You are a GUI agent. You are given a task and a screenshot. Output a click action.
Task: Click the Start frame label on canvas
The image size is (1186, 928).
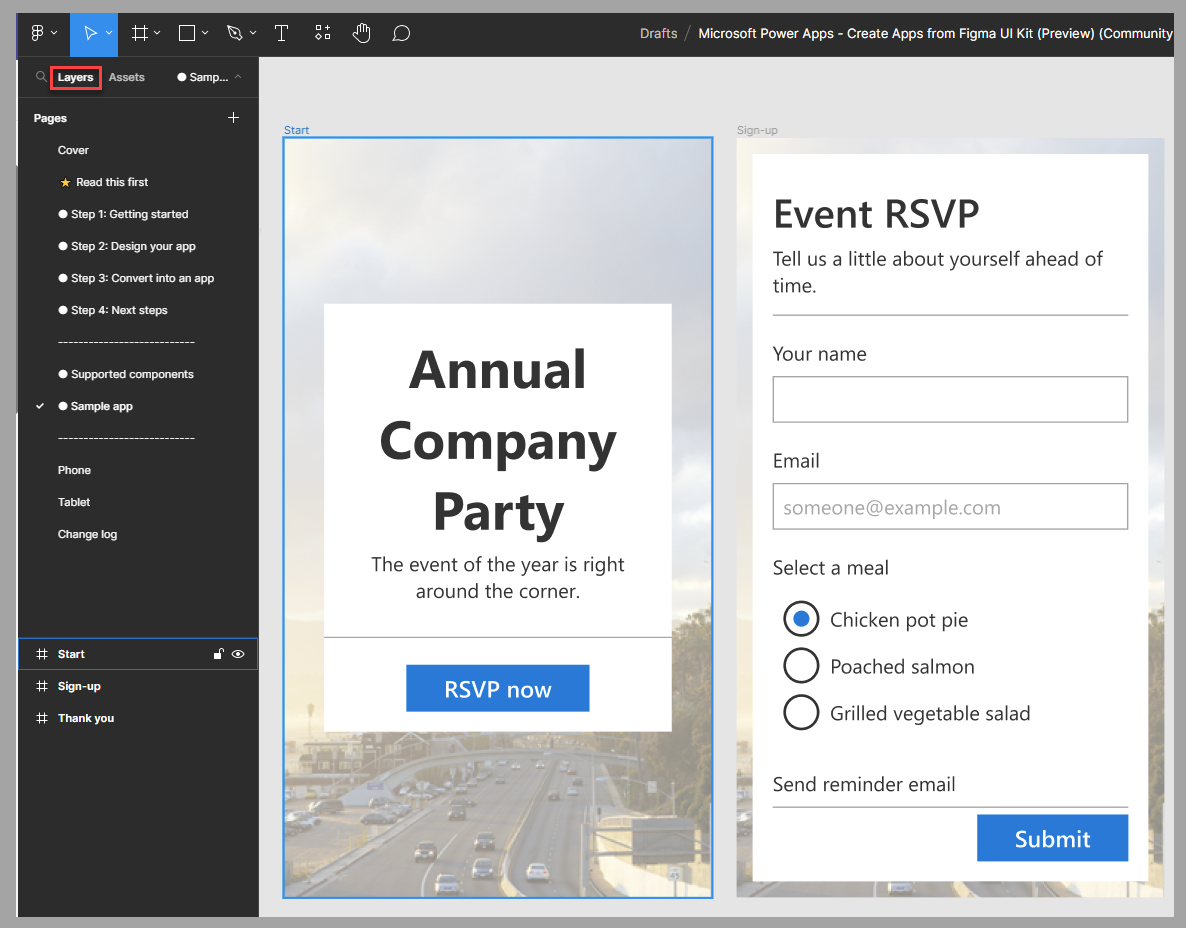296,130
